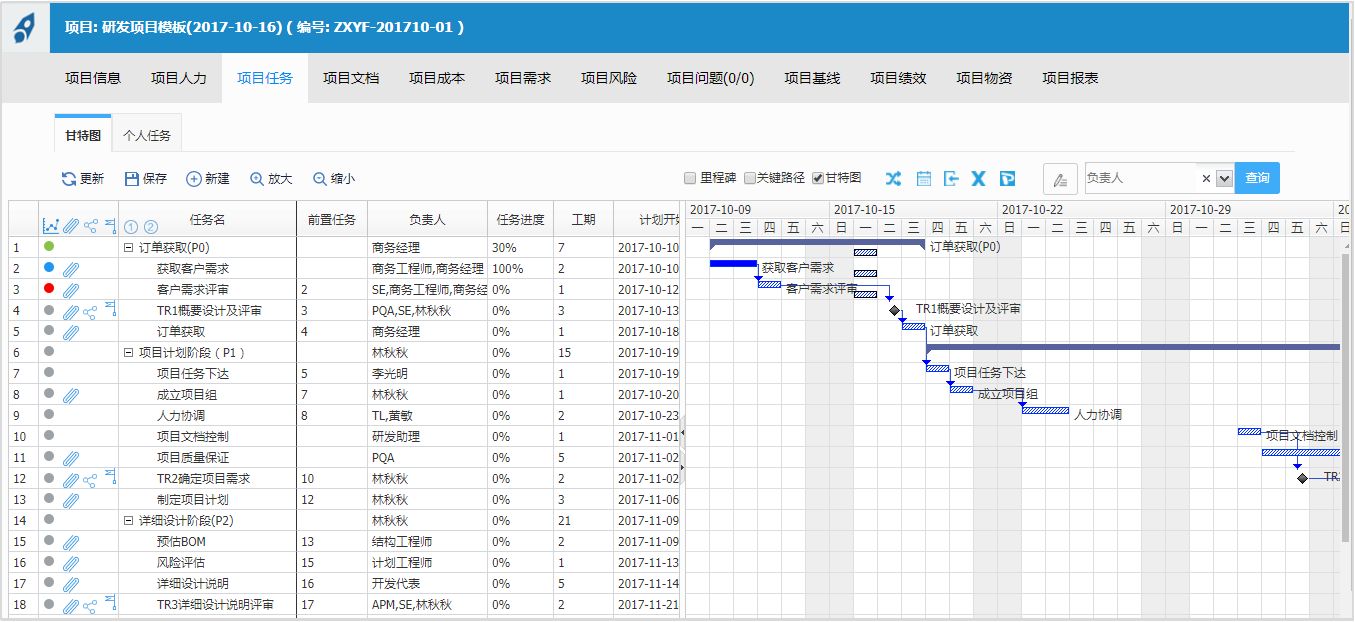Click the paperclip attachment on row 2
The image size is (1355, 622).
coord(70,269)
